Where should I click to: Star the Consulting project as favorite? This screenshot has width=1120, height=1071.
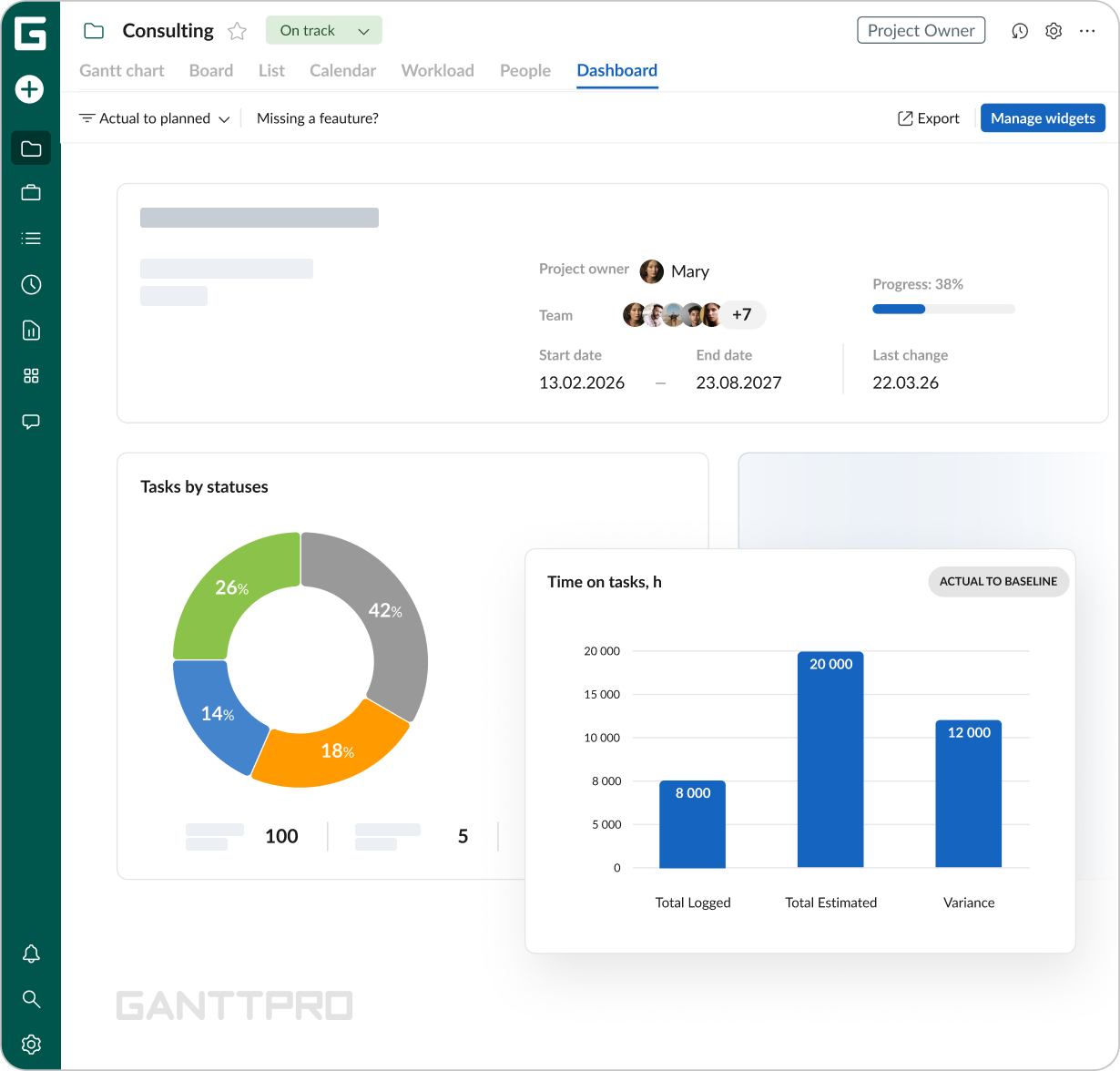pyautogui.click(x=237, y=31)
